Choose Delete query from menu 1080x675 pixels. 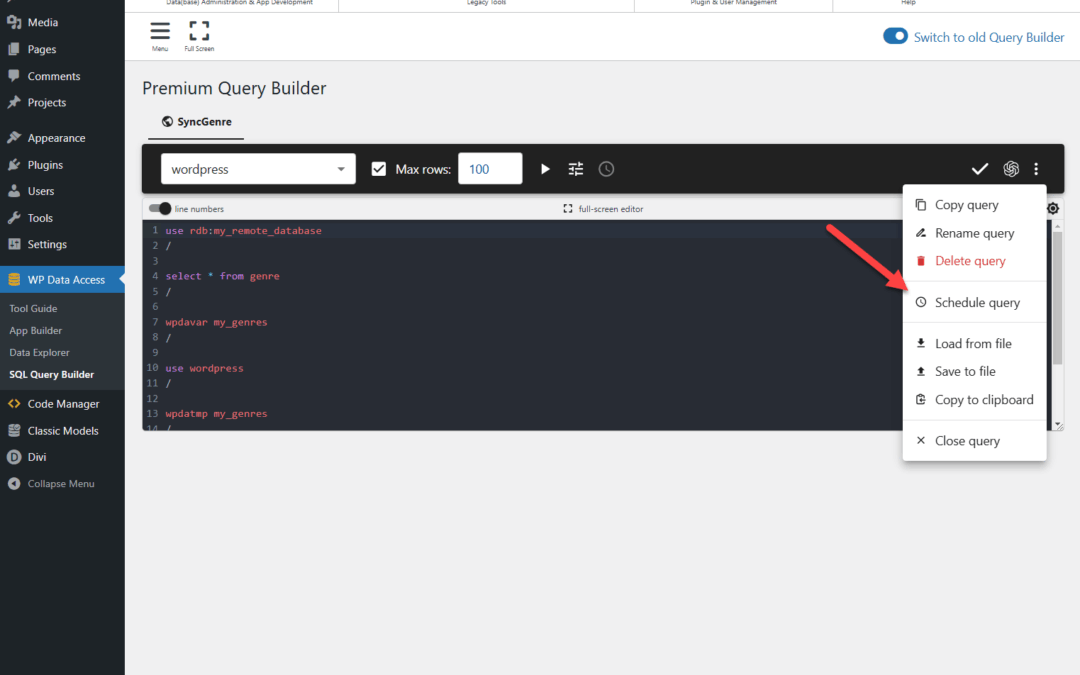click(975, 260)
